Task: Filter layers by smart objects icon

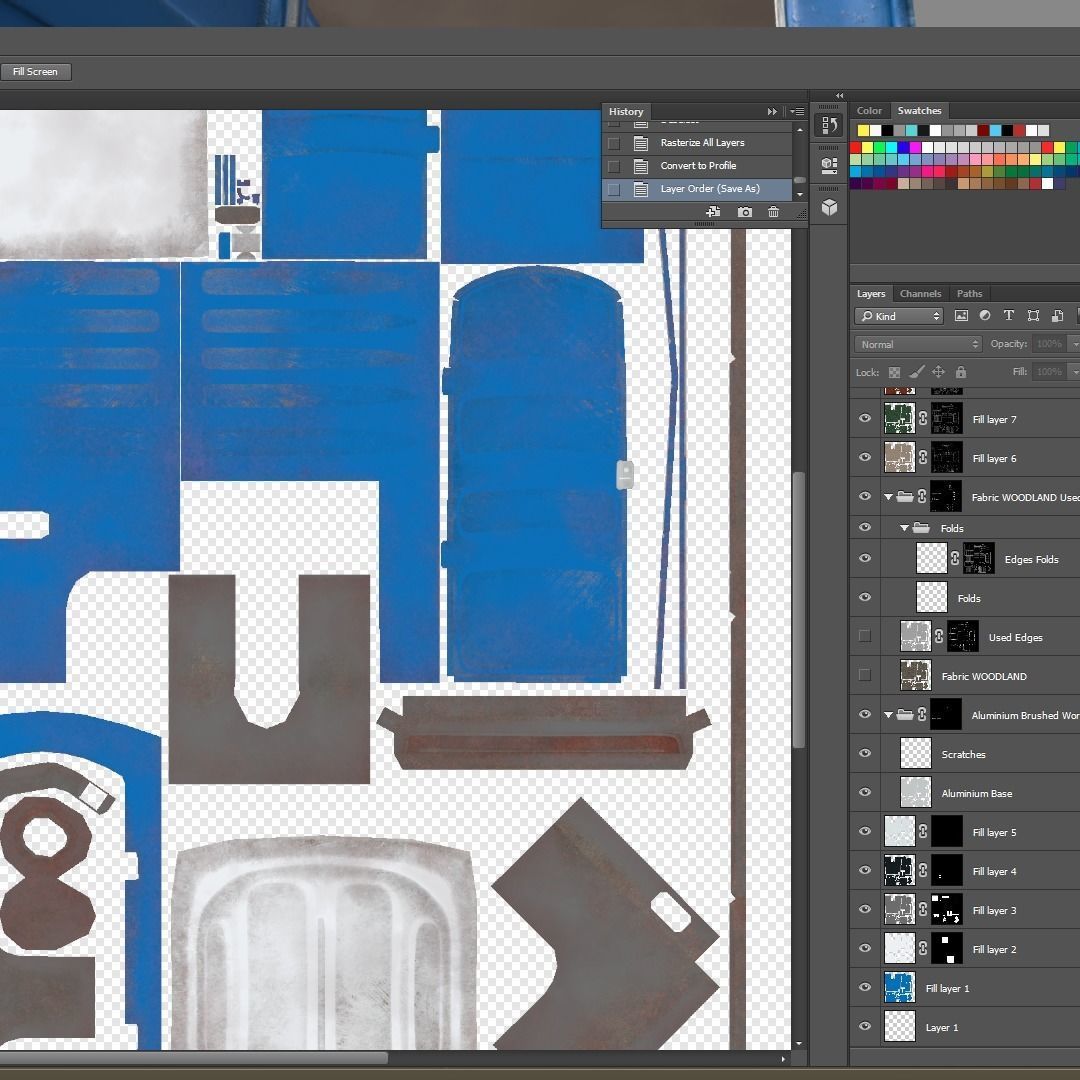Action: pos(1057,315)
